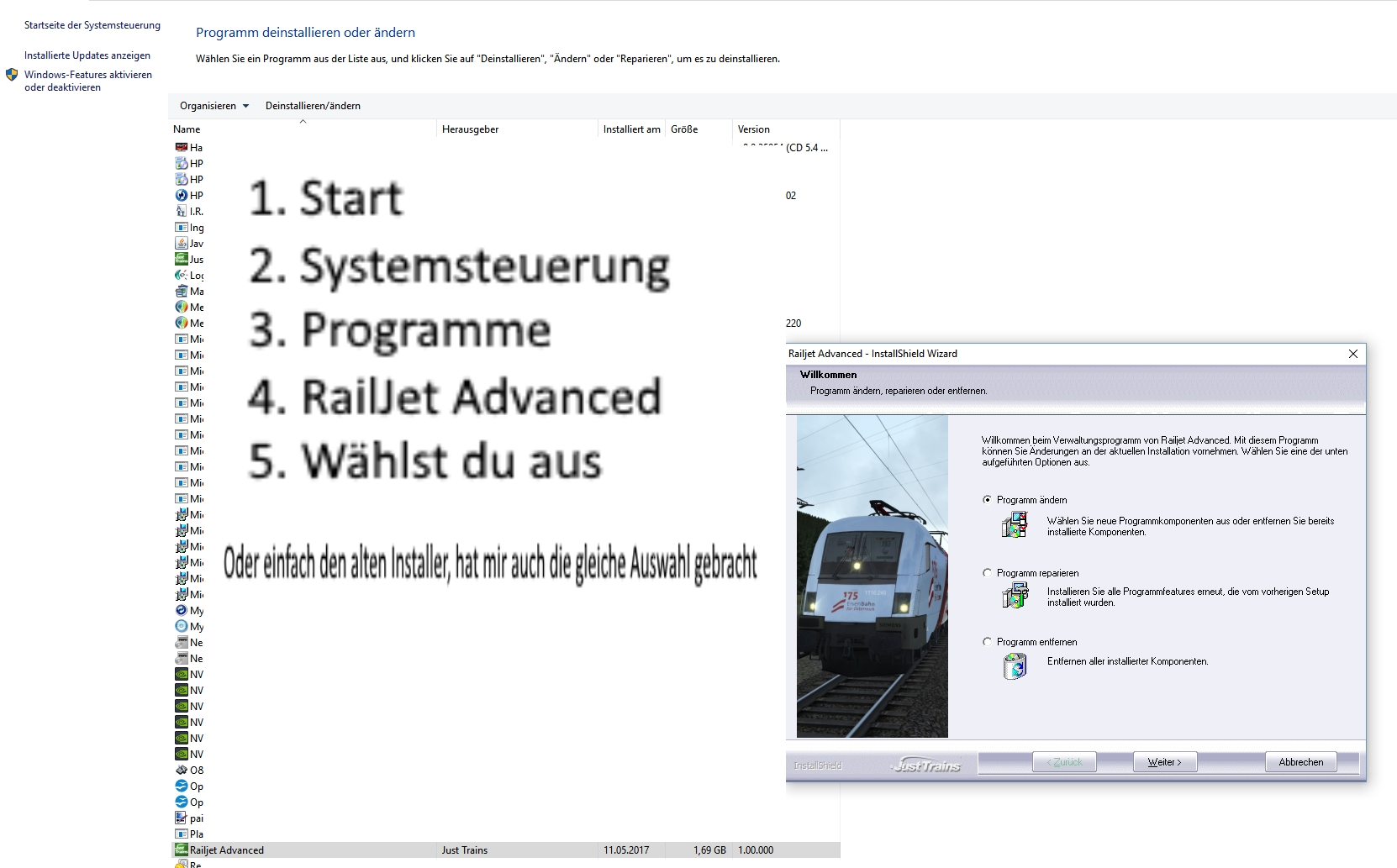
Task: Click the icon of the 'Pla' program entry
Action: (x=181, y=834)
